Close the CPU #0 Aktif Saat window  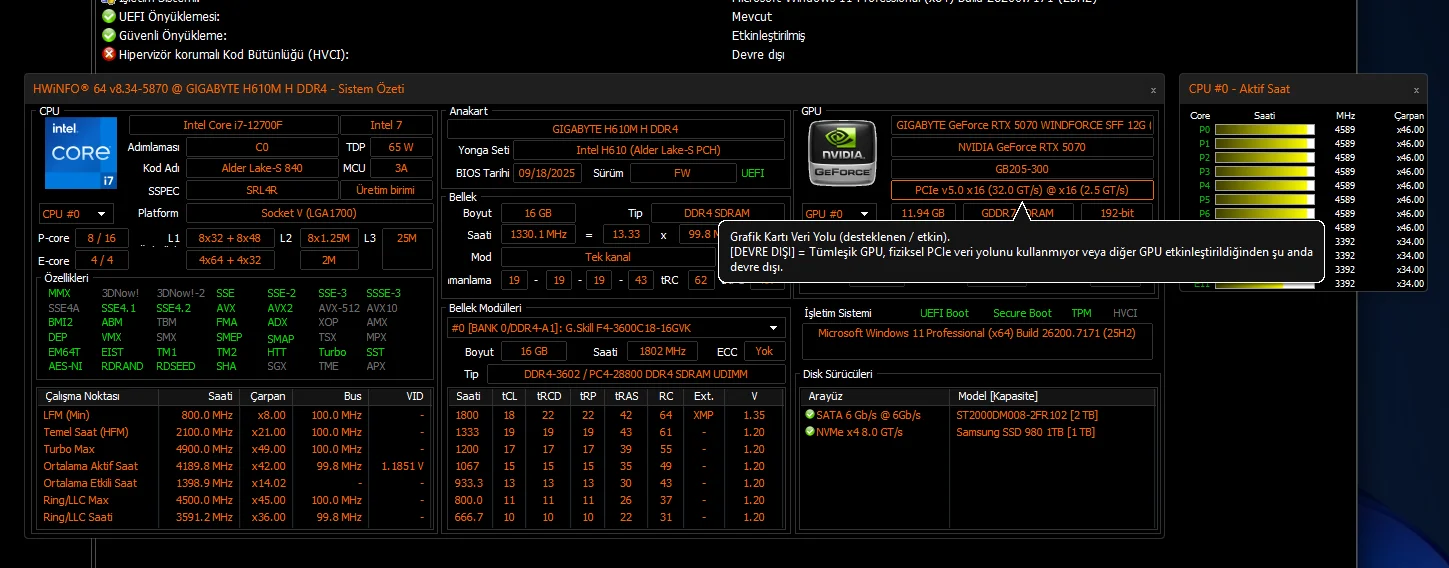pyautogui.click(x=1416, y=89)
